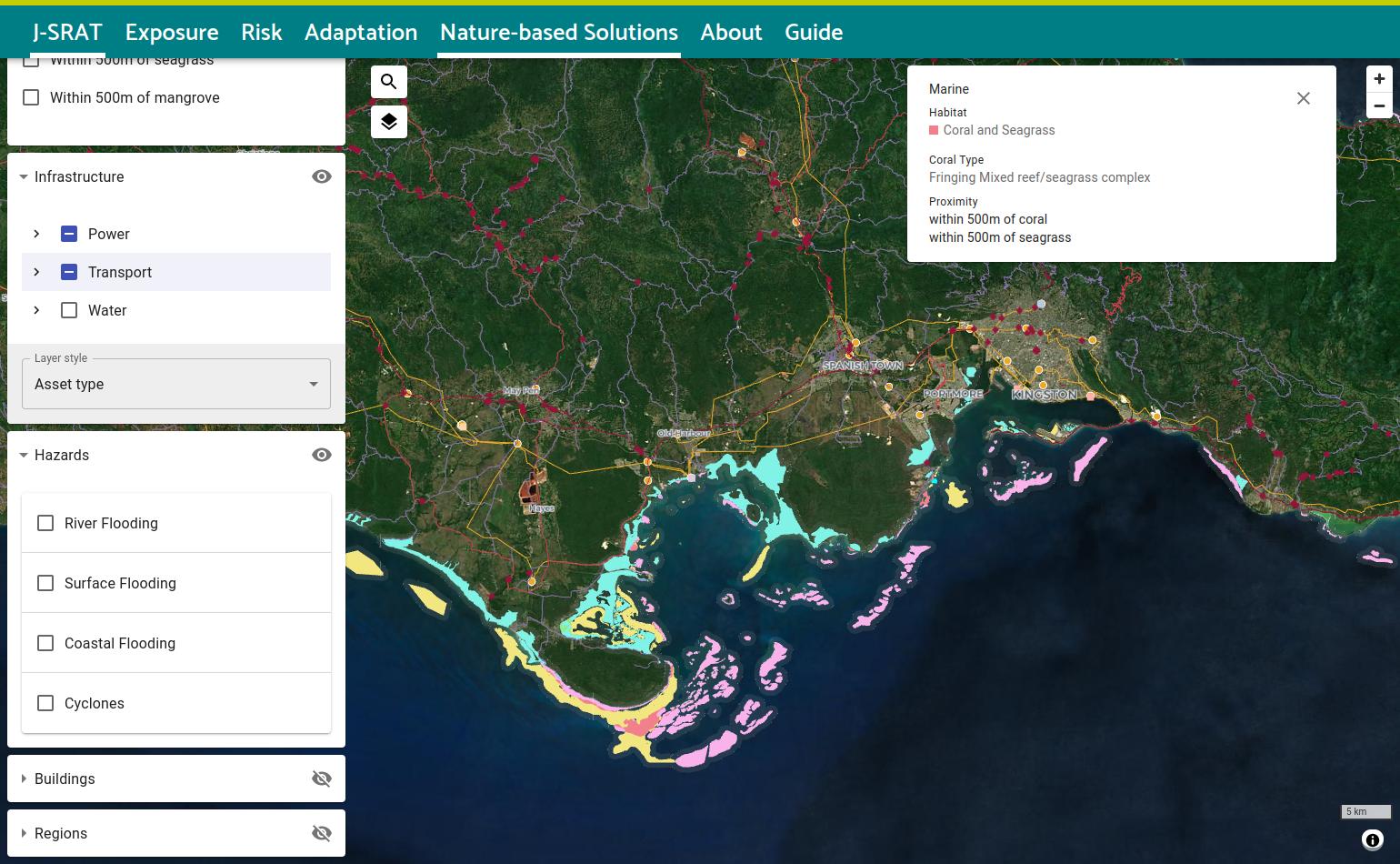
Task: Zoom in on the map
Action: pyautogui.click(x=1379, y=79)
